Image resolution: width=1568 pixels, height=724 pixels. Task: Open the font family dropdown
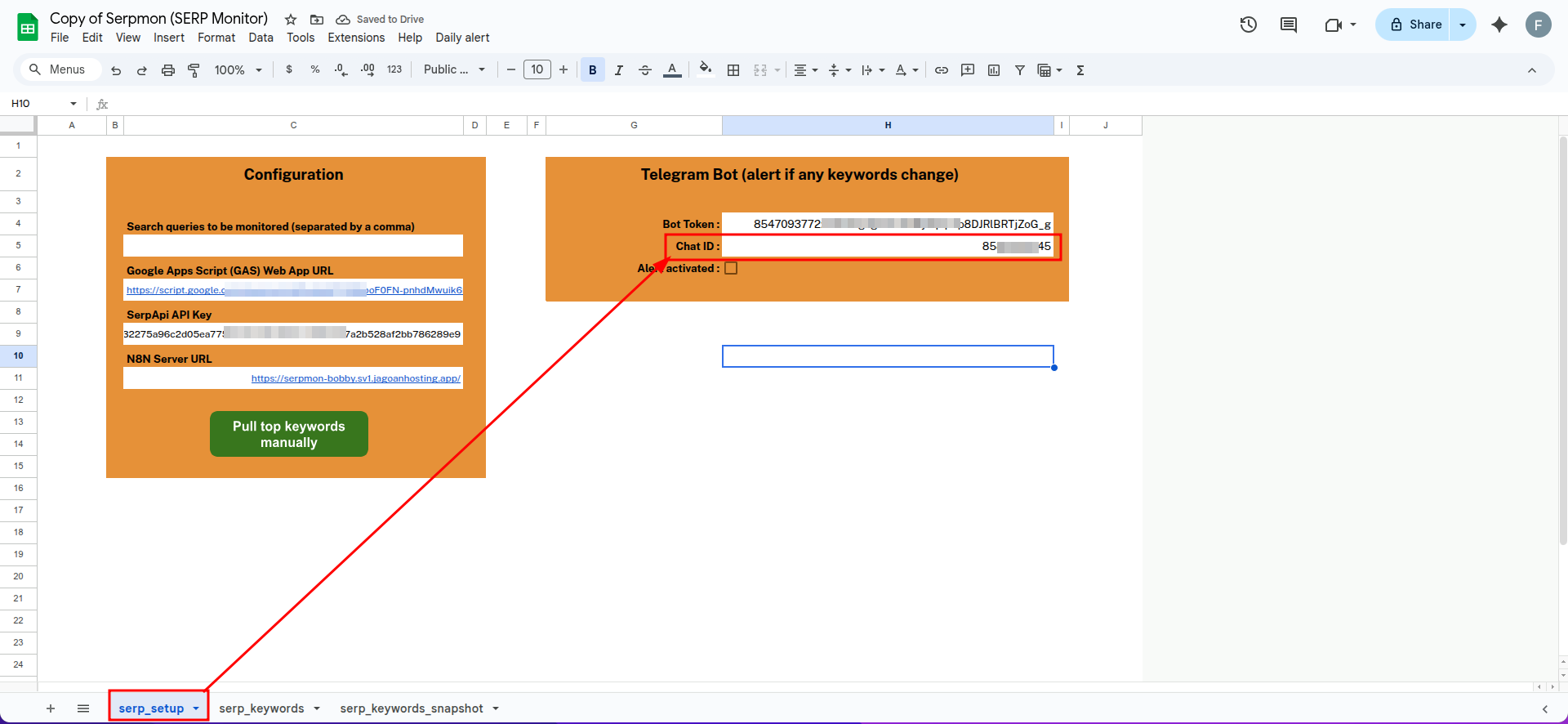click(454, 70)
